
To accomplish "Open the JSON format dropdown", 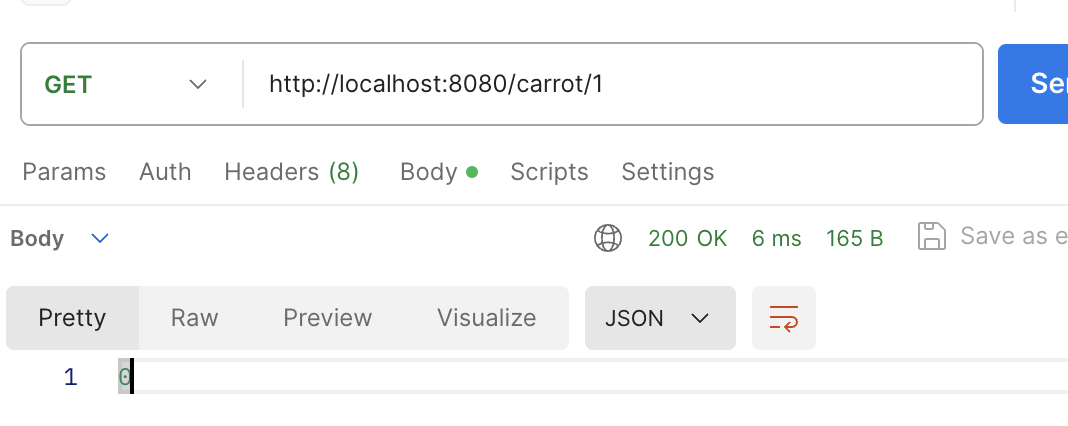I will pyautogui.click(x=660, y=318).
